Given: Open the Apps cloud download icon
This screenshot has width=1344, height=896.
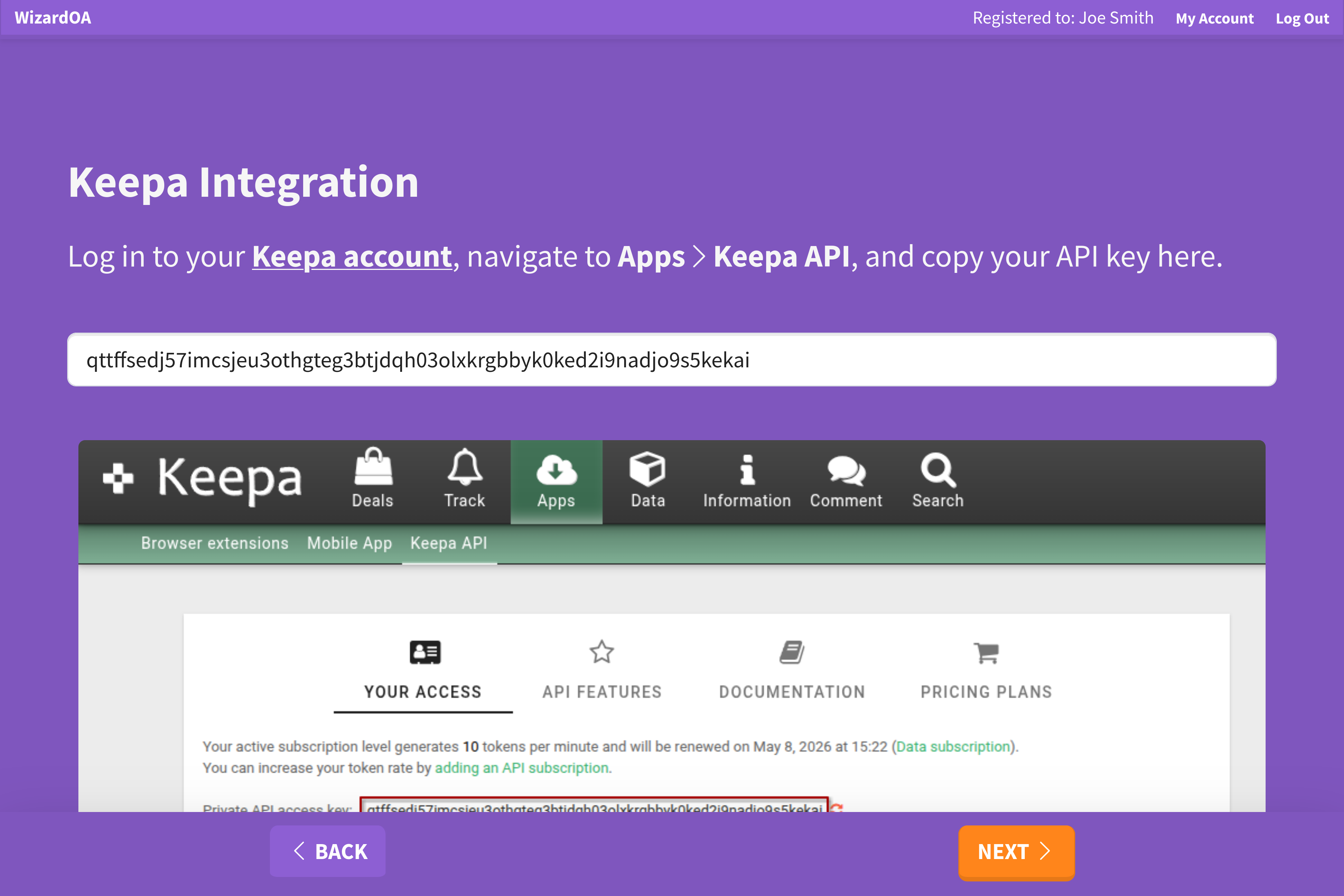Looking at the screenshot, I should 556,469.
